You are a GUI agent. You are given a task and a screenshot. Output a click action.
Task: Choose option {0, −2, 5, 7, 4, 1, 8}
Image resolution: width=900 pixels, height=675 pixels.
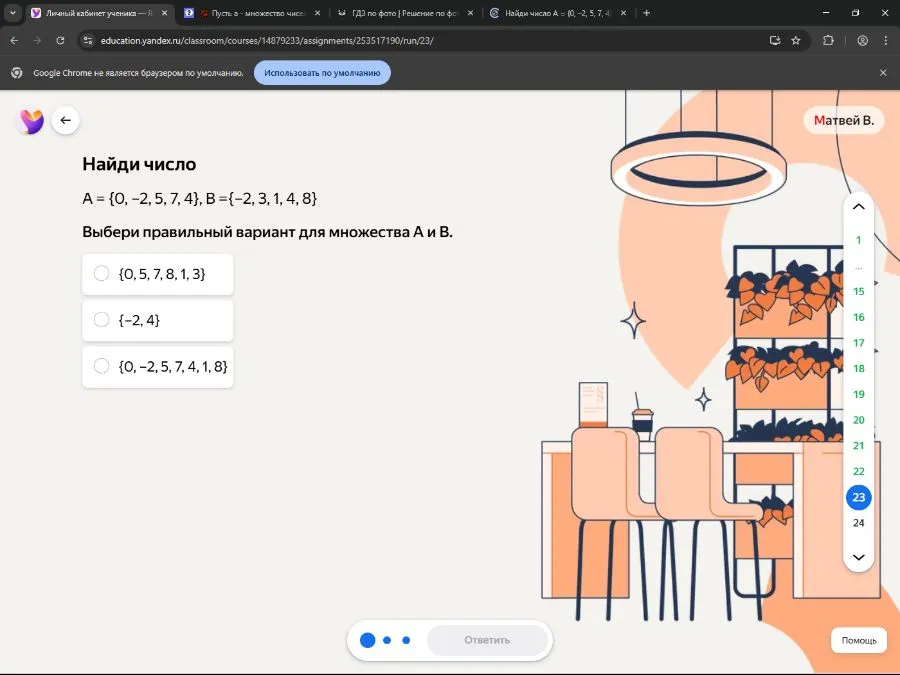tap(101, 366)
